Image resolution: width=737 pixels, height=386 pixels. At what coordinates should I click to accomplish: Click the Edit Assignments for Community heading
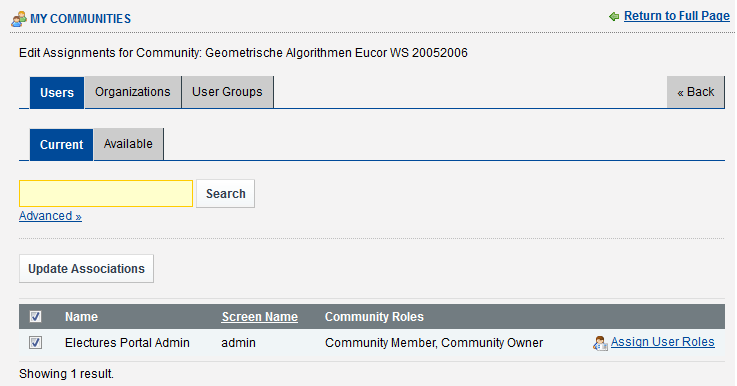[x=243, y=53]
